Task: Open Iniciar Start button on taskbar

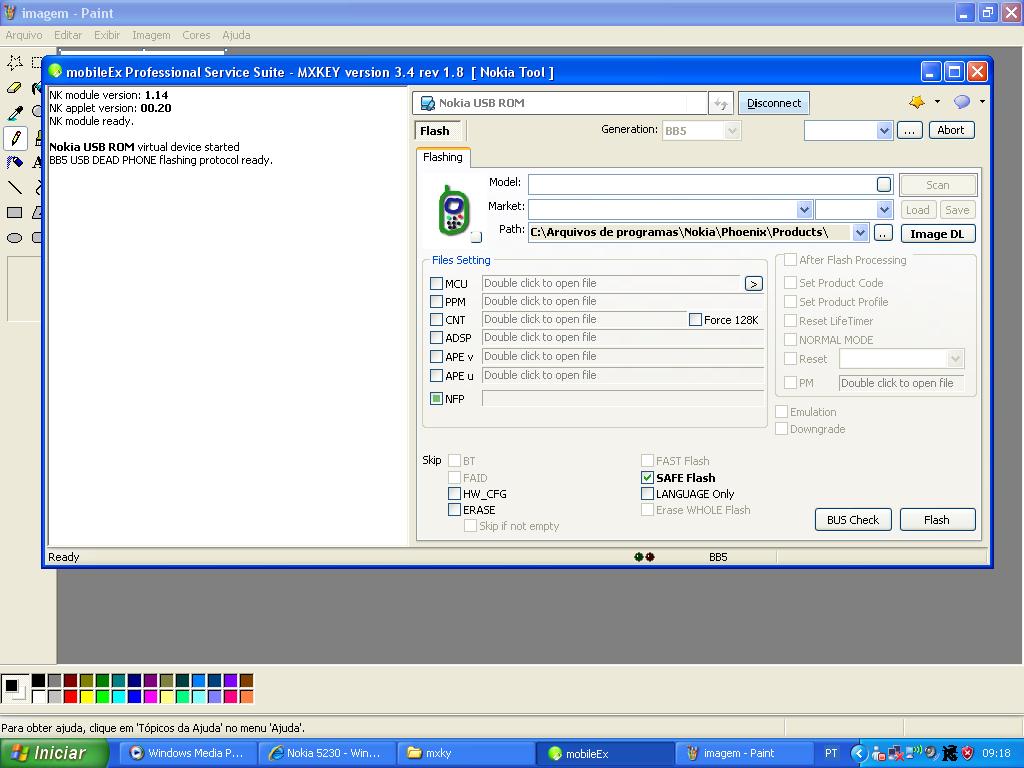Action: (x=54, y=753)
